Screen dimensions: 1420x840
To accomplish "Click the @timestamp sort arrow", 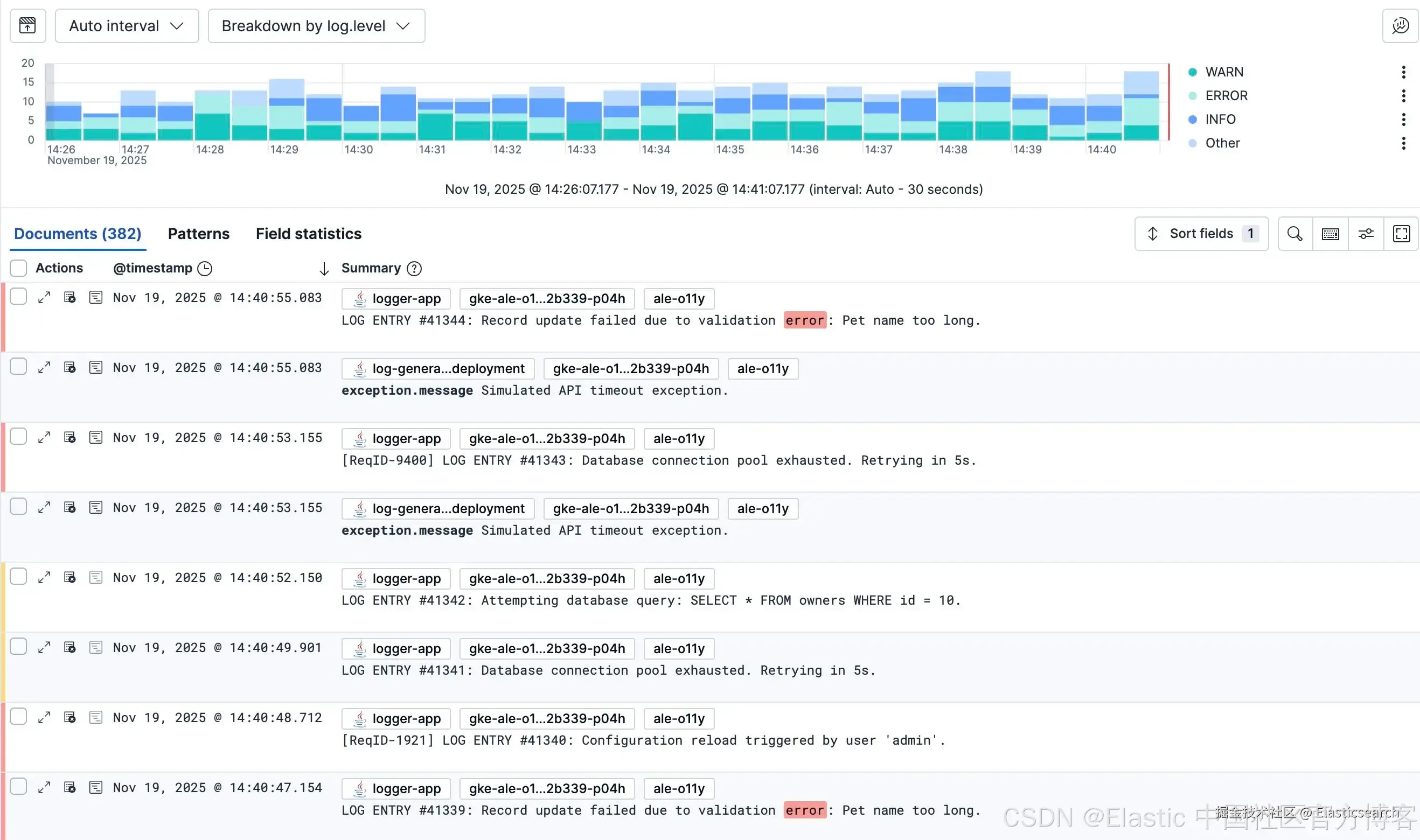I will coord(324,268).
